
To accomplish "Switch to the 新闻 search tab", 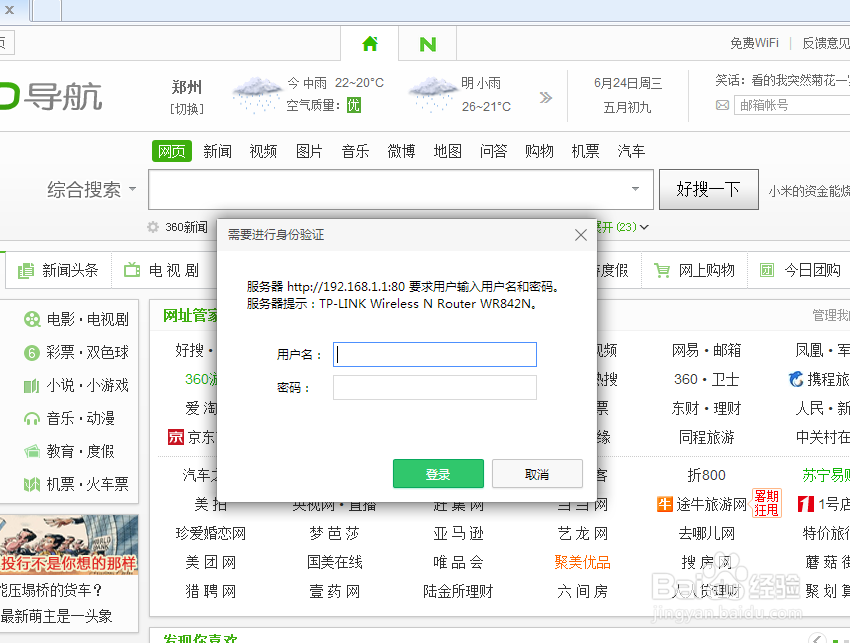I will pos(218,150).
